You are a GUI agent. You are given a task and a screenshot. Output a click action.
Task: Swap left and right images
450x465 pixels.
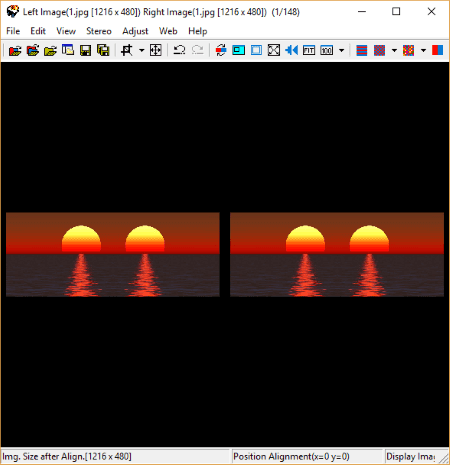221,50
